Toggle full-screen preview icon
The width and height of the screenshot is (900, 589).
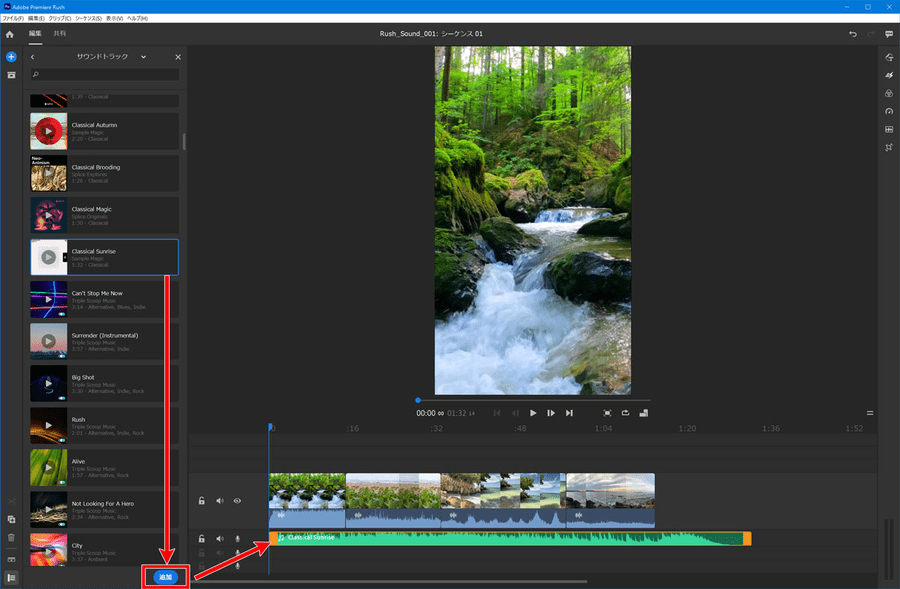click(x=607, y=413)
